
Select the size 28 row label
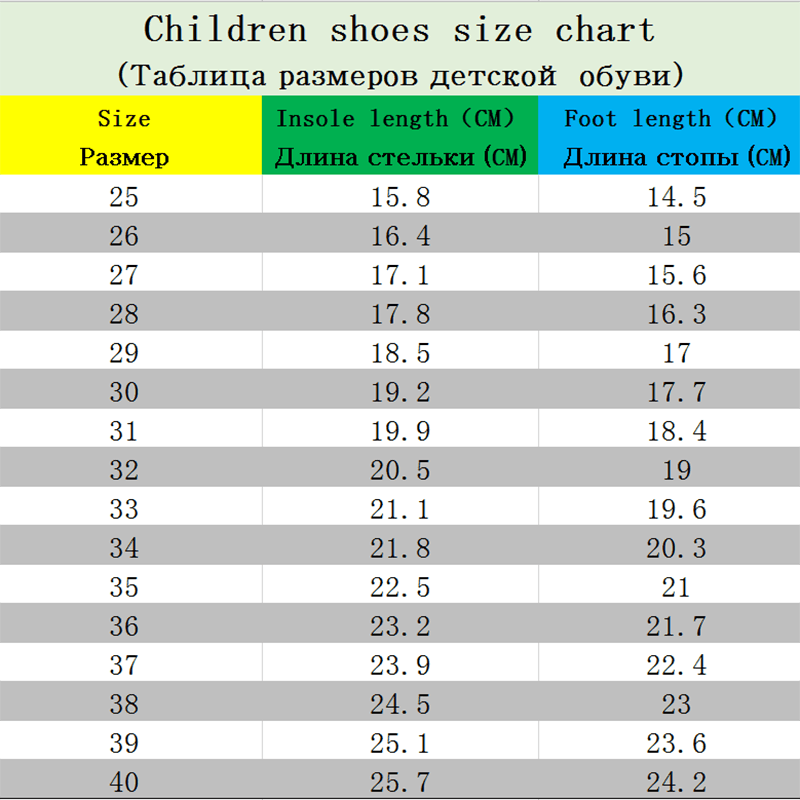(124, 315)
